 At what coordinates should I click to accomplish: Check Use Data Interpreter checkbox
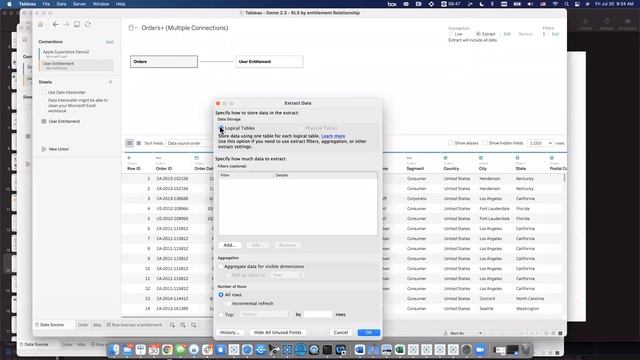pos(44,92)
